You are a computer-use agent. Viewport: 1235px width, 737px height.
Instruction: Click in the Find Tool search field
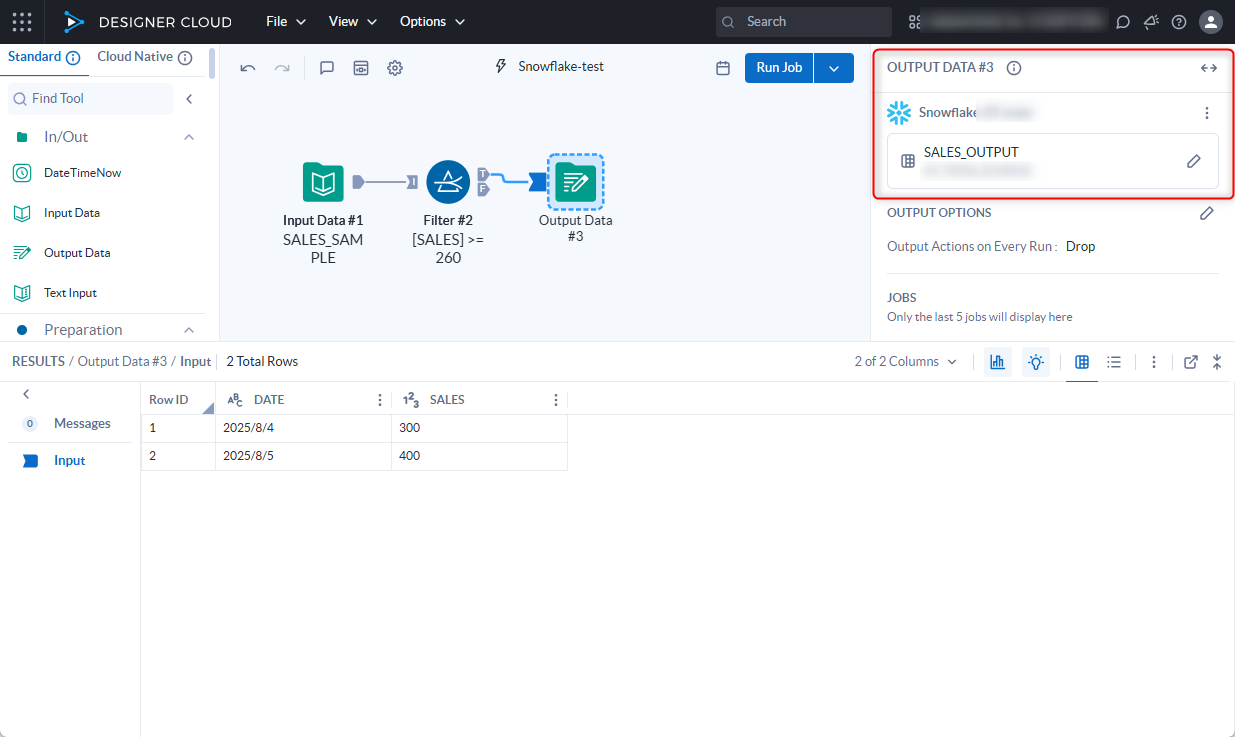(91, 99)
